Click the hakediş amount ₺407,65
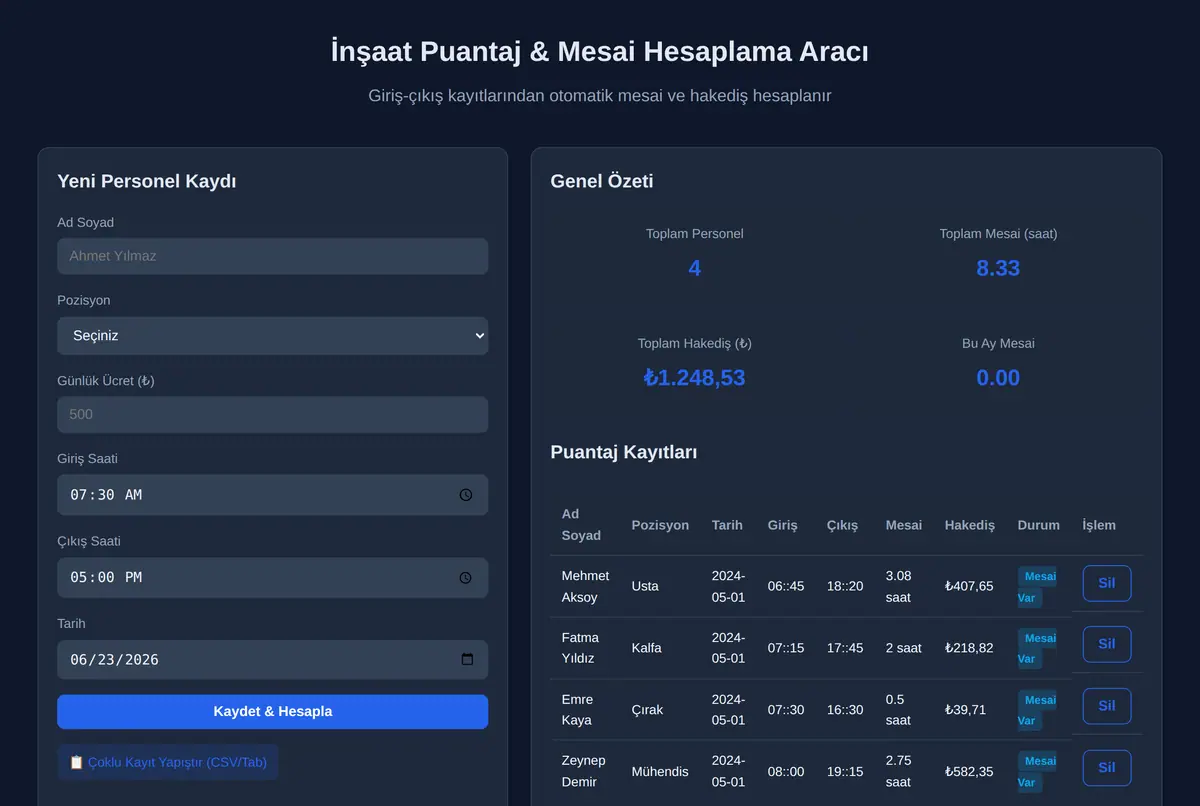The height and width of the screenshot is (806, 1200). click(x=969, y=586)
